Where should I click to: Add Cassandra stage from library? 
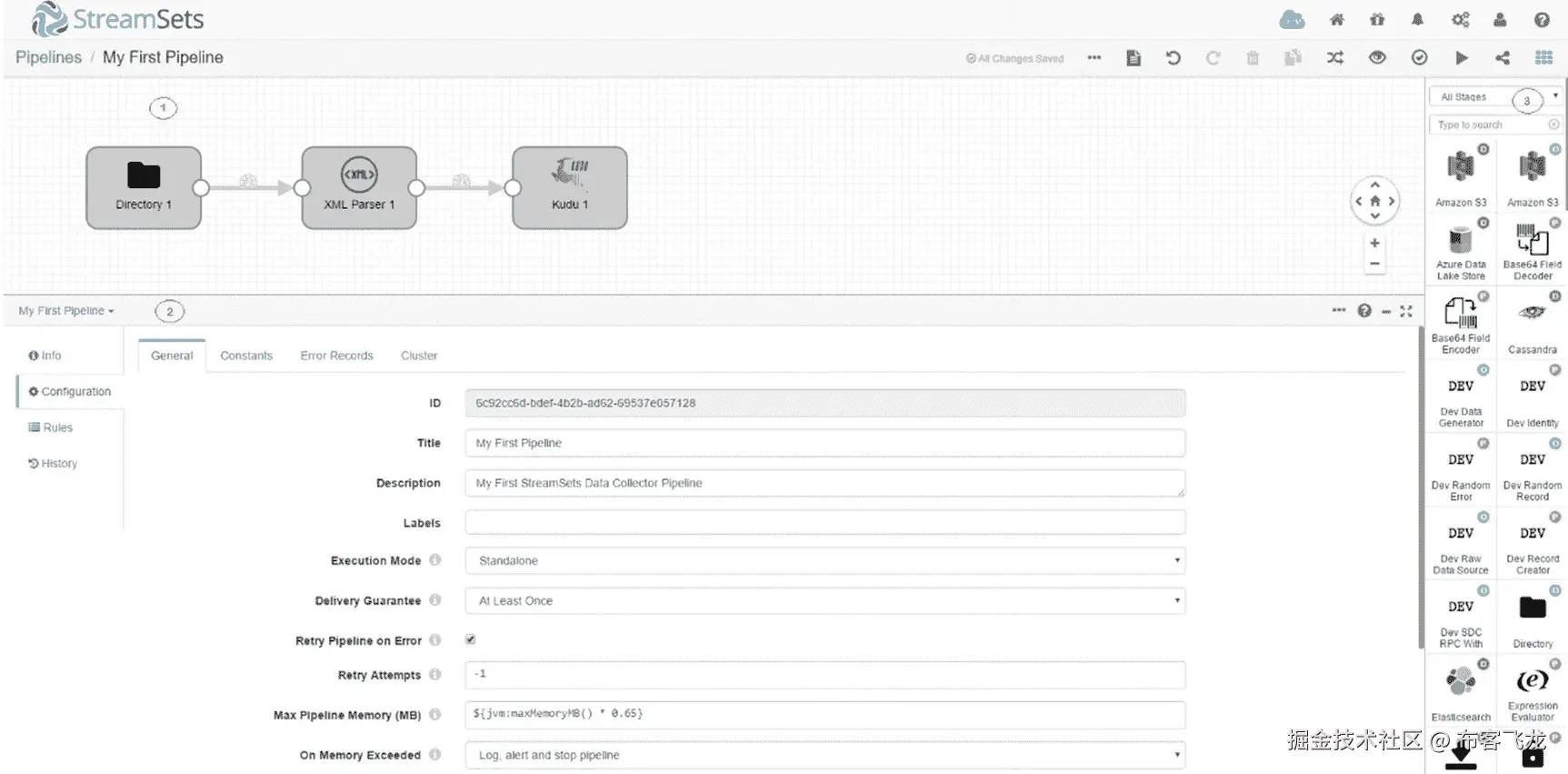pyautogui.click(x=1533, y=326)
